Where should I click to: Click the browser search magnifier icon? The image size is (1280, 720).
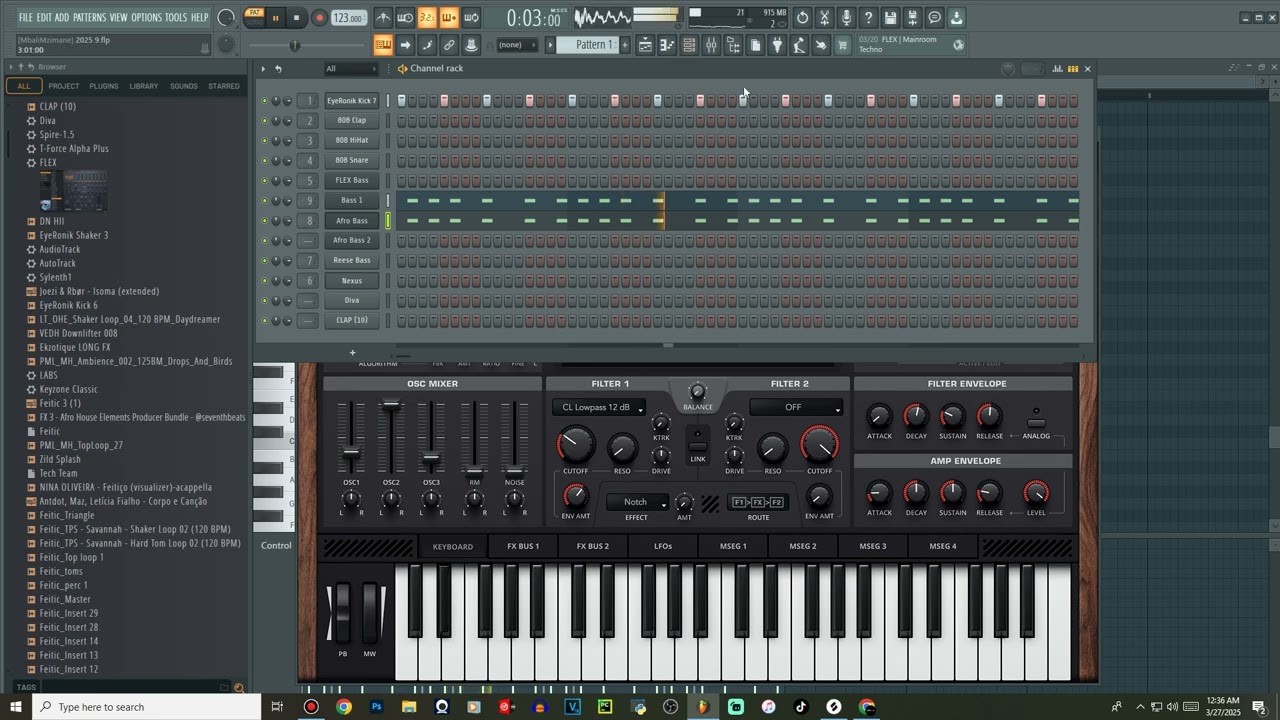pos(239,688)
